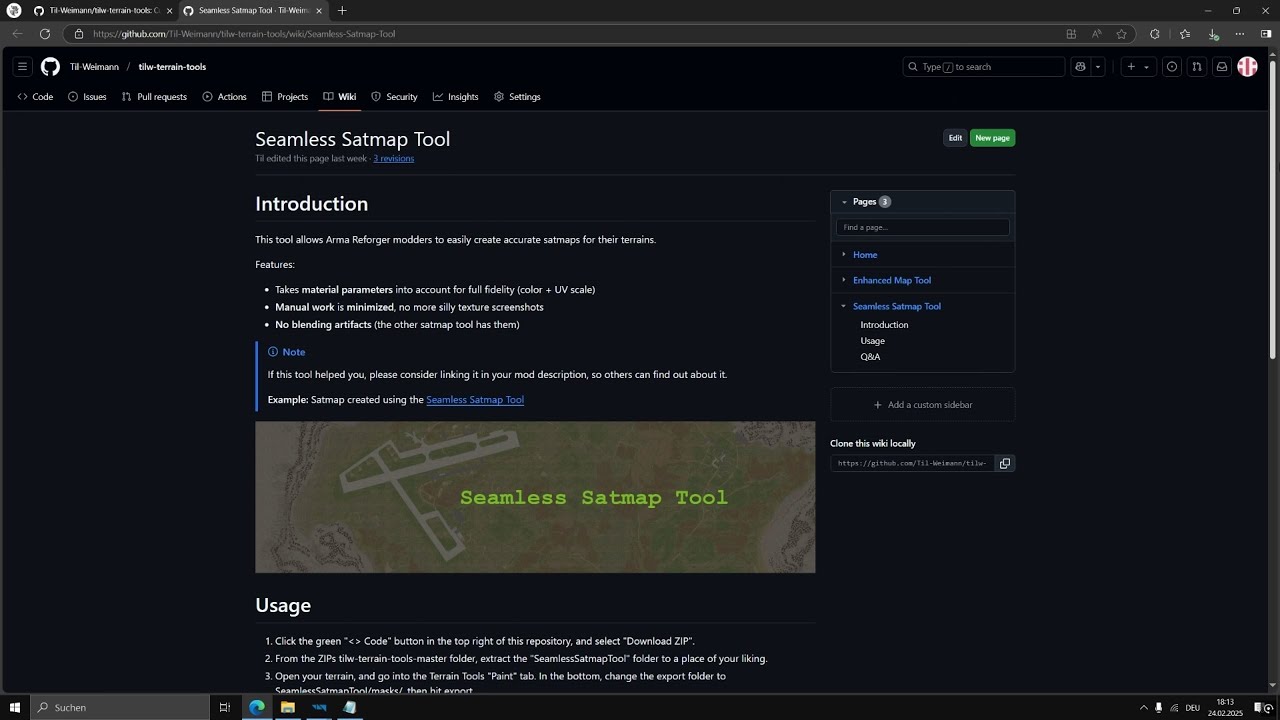Screen dimensions: 1280x720
Task: Open the notifications inbox icon
Action: 1222,67
